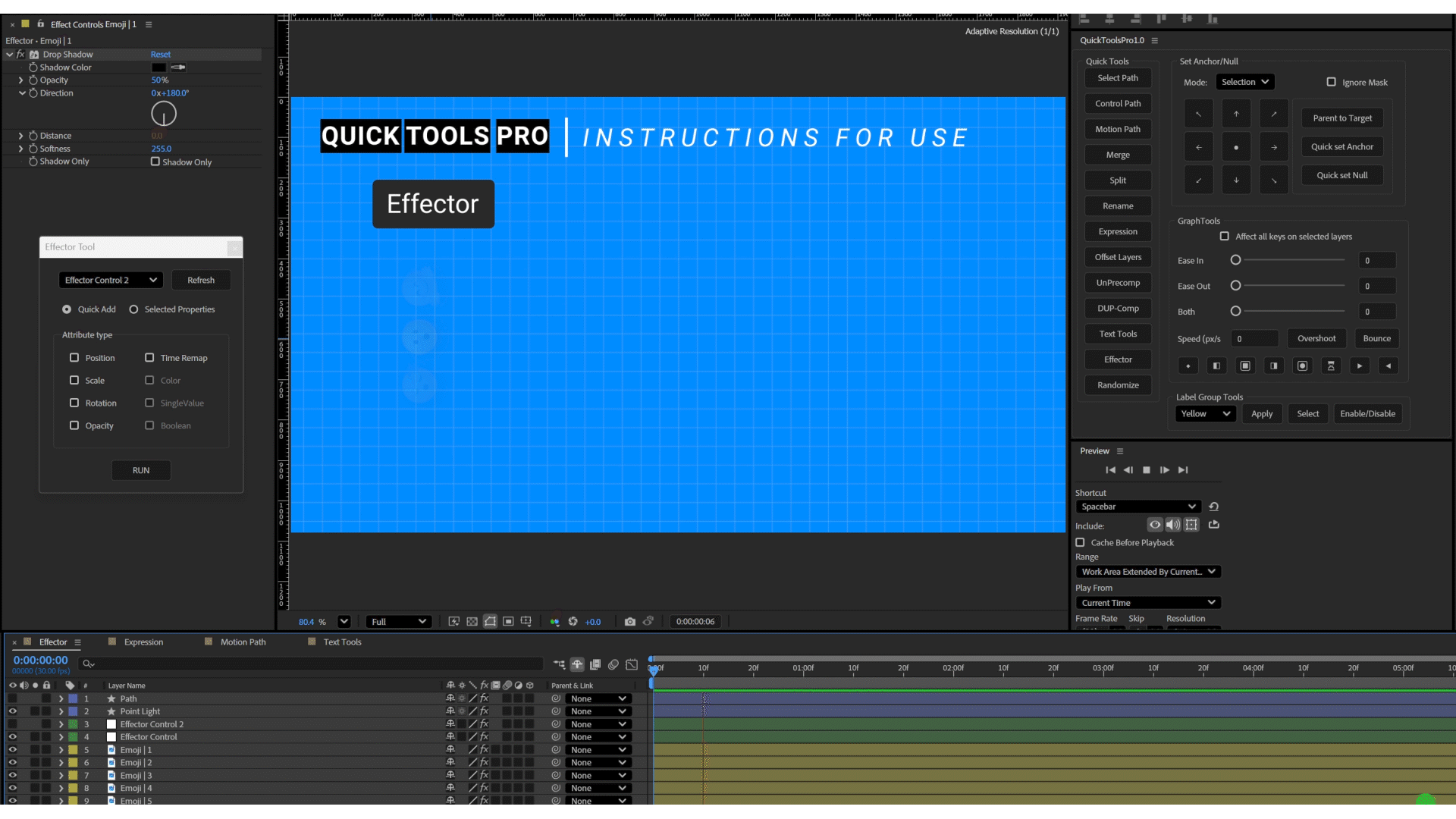The height and width of the screenshot is (819, 1456).
Task: Switch to the Expression timeline tab
Action: (x=143, y=642)
